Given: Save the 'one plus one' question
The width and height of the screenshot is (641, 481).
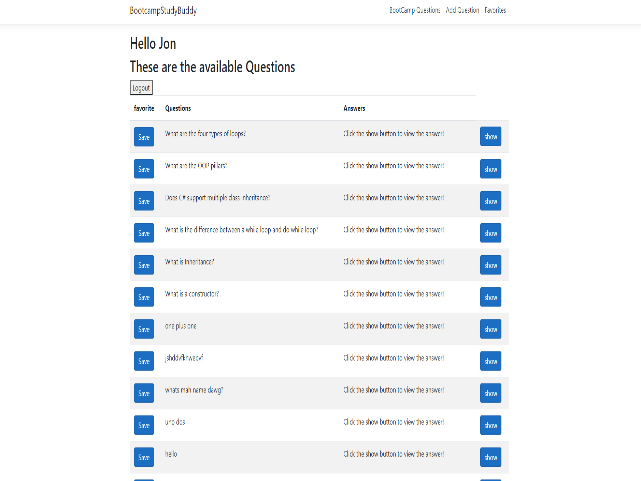Looking at the screenshot, I should tap(144, 329).
